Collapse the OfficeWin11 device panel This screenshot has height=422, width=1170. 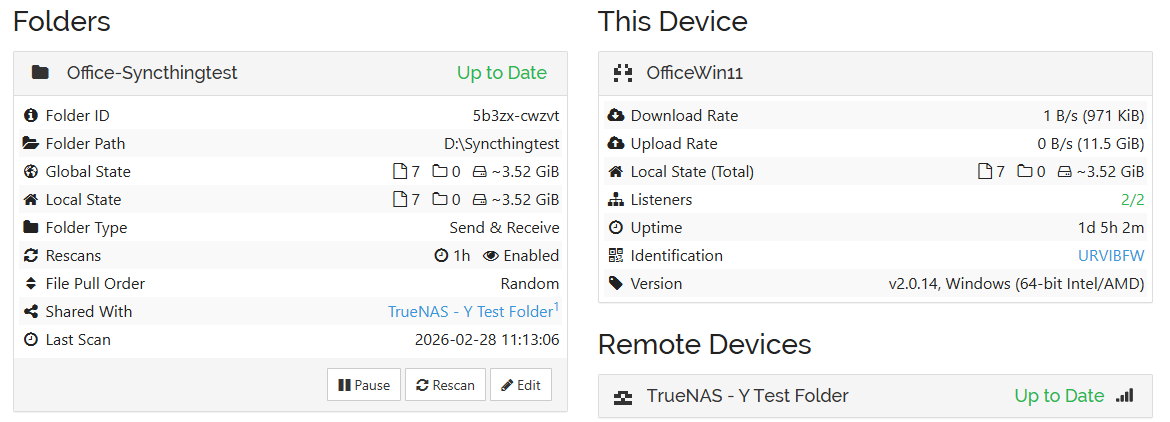coord(875,73)
